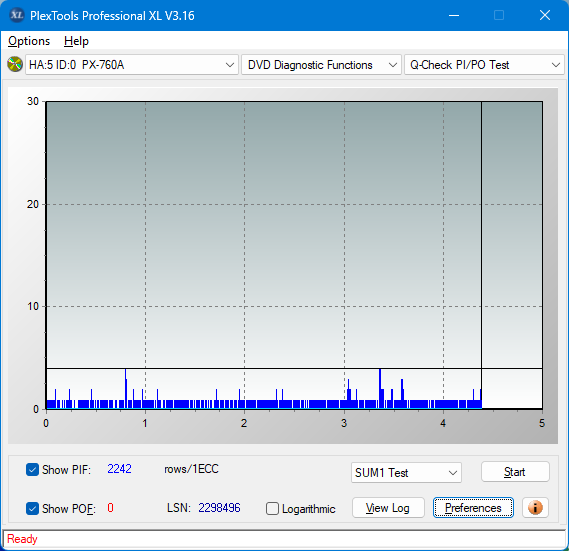The image size is (569, 551).
Task: Click the disc drive icon beside PX-760A
Action: [x=15, y=65]
